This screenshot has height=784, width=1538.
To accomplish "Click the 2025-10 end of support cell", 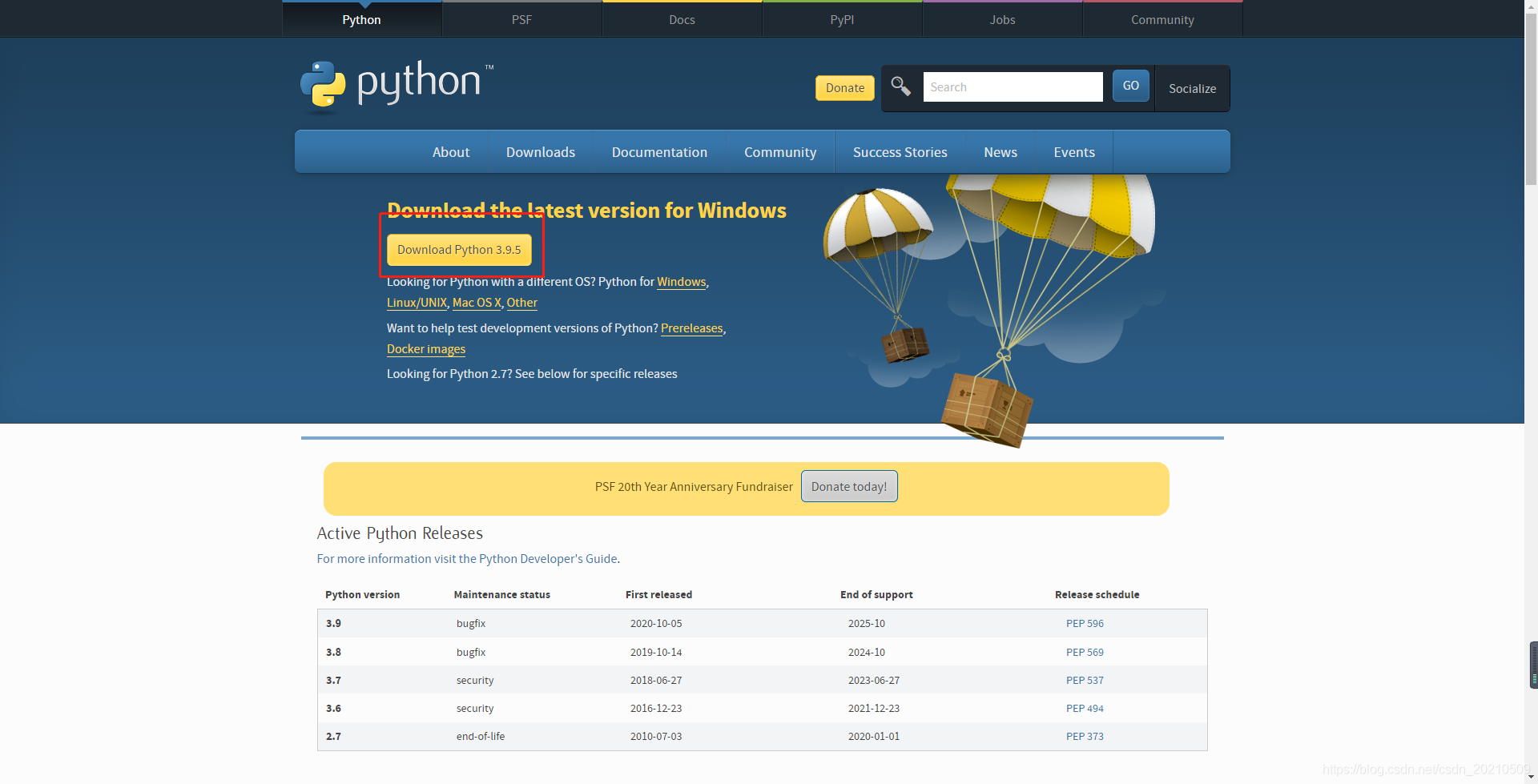I will [x=867, y=624].
